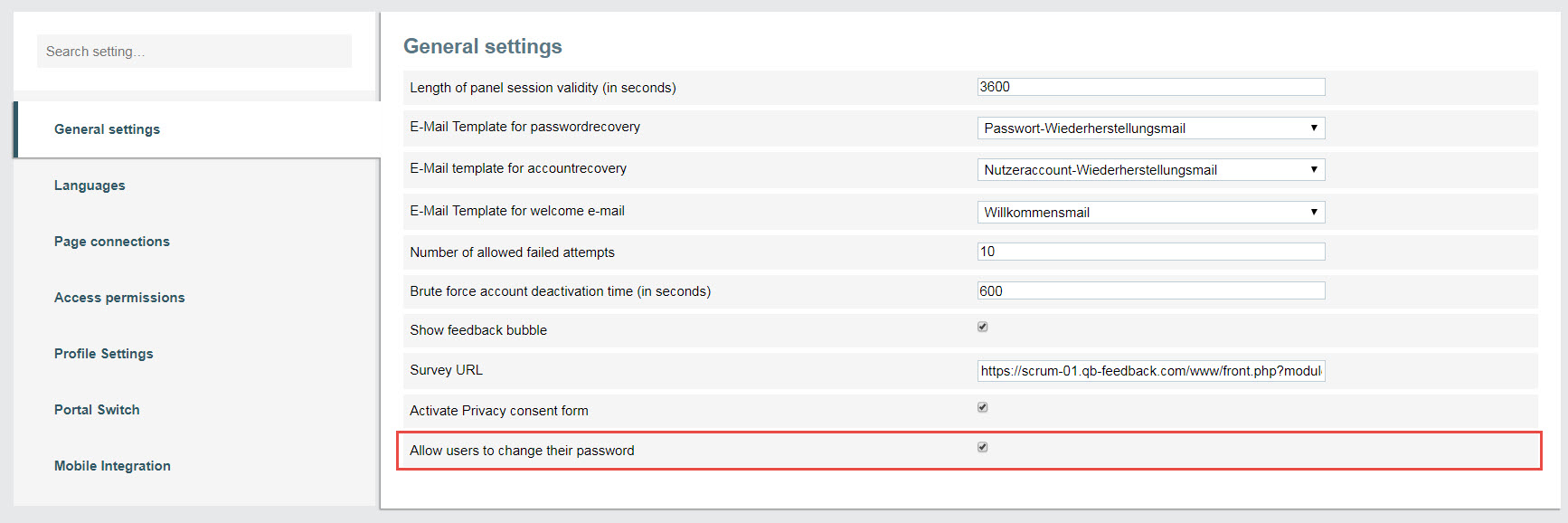Toggle the Show feedback bubble checkbox
This screenshot has width=1568, height=523.
click(982, 327)
